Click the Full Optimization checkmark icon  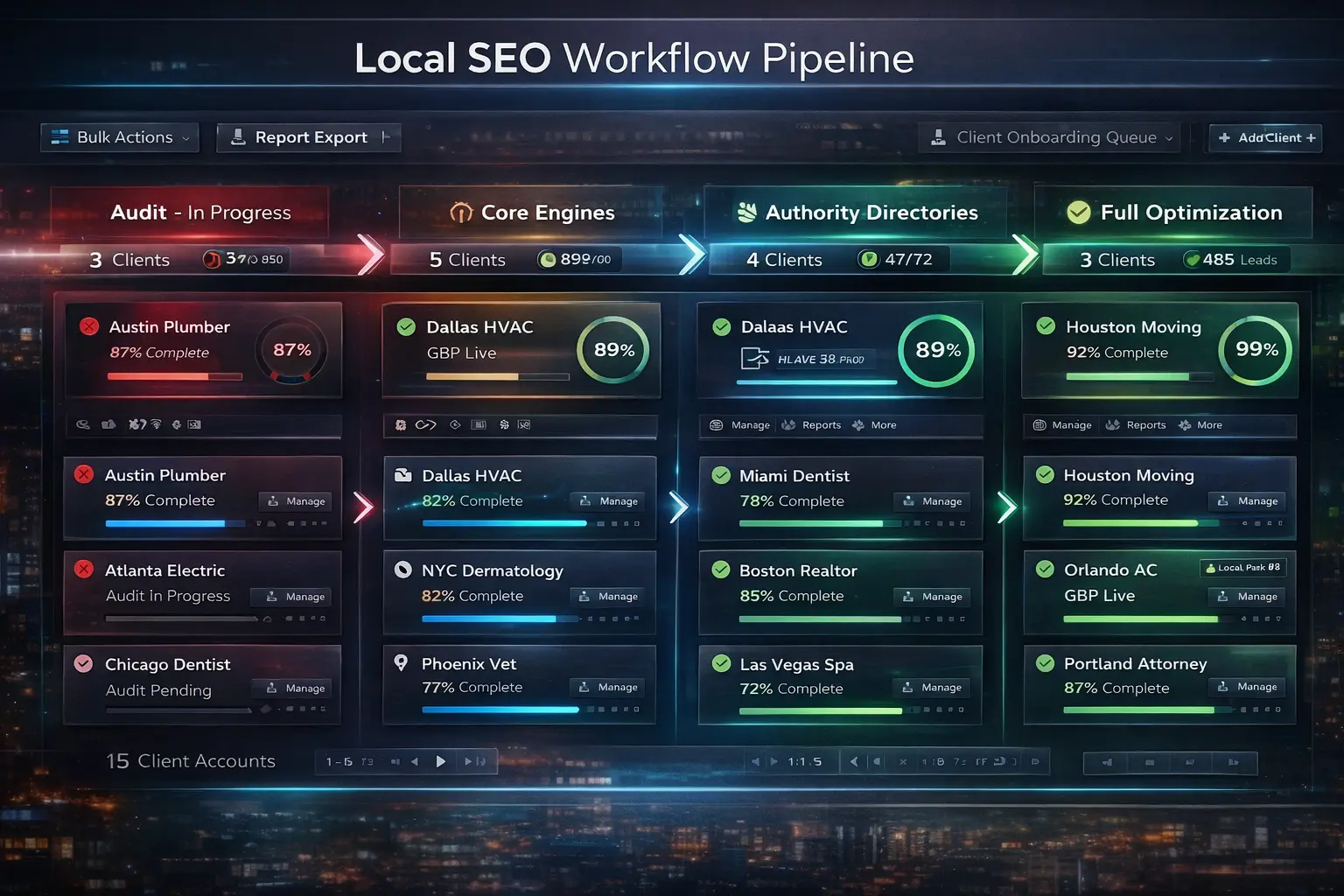click(x=1079, y=212)
